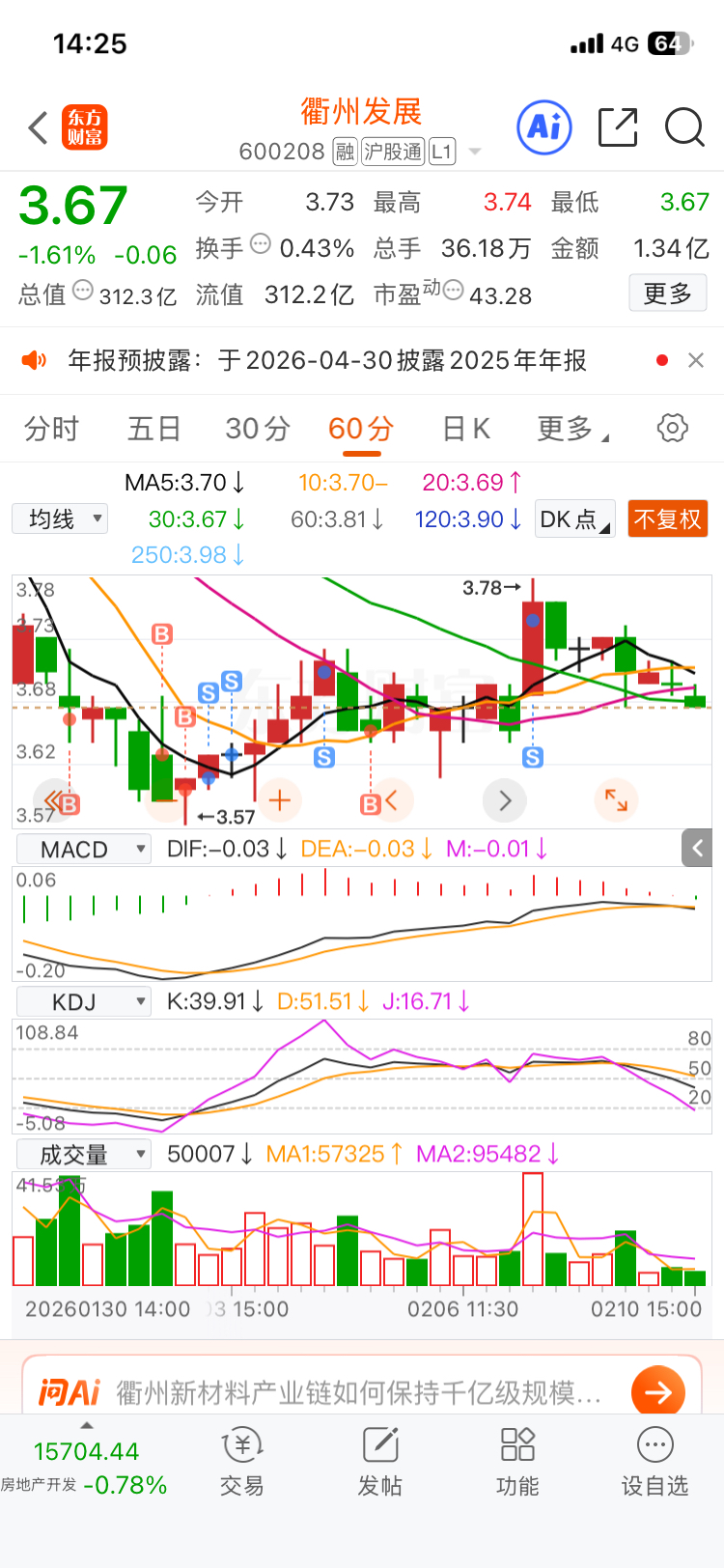Open chart settings gear icon
The width and height of the screenshot is (724, 1568).
tap(673, 428)
